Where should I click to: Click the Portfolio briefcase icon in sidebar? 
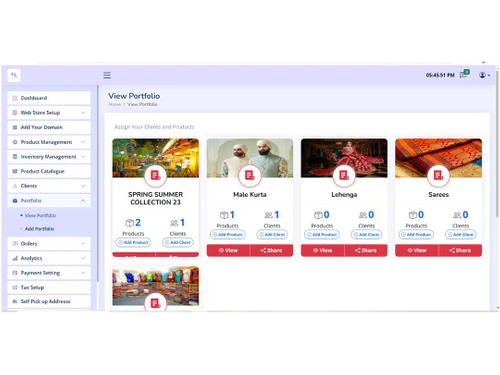[15, 201]
